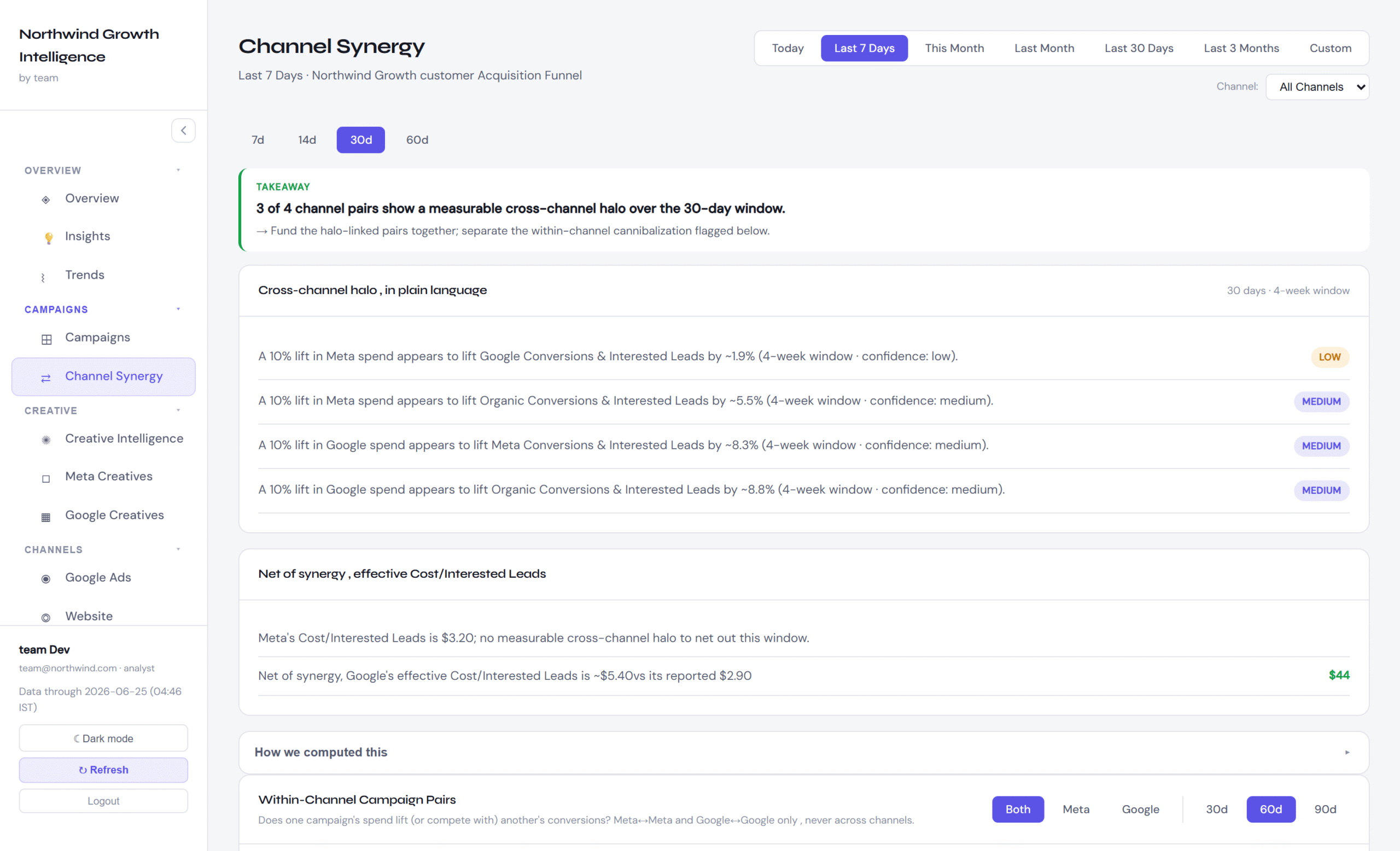The height and width of the screenshot is (851, 1400).
Task: Click the Google Ads circle icon
Action: (x=46, y=578)
